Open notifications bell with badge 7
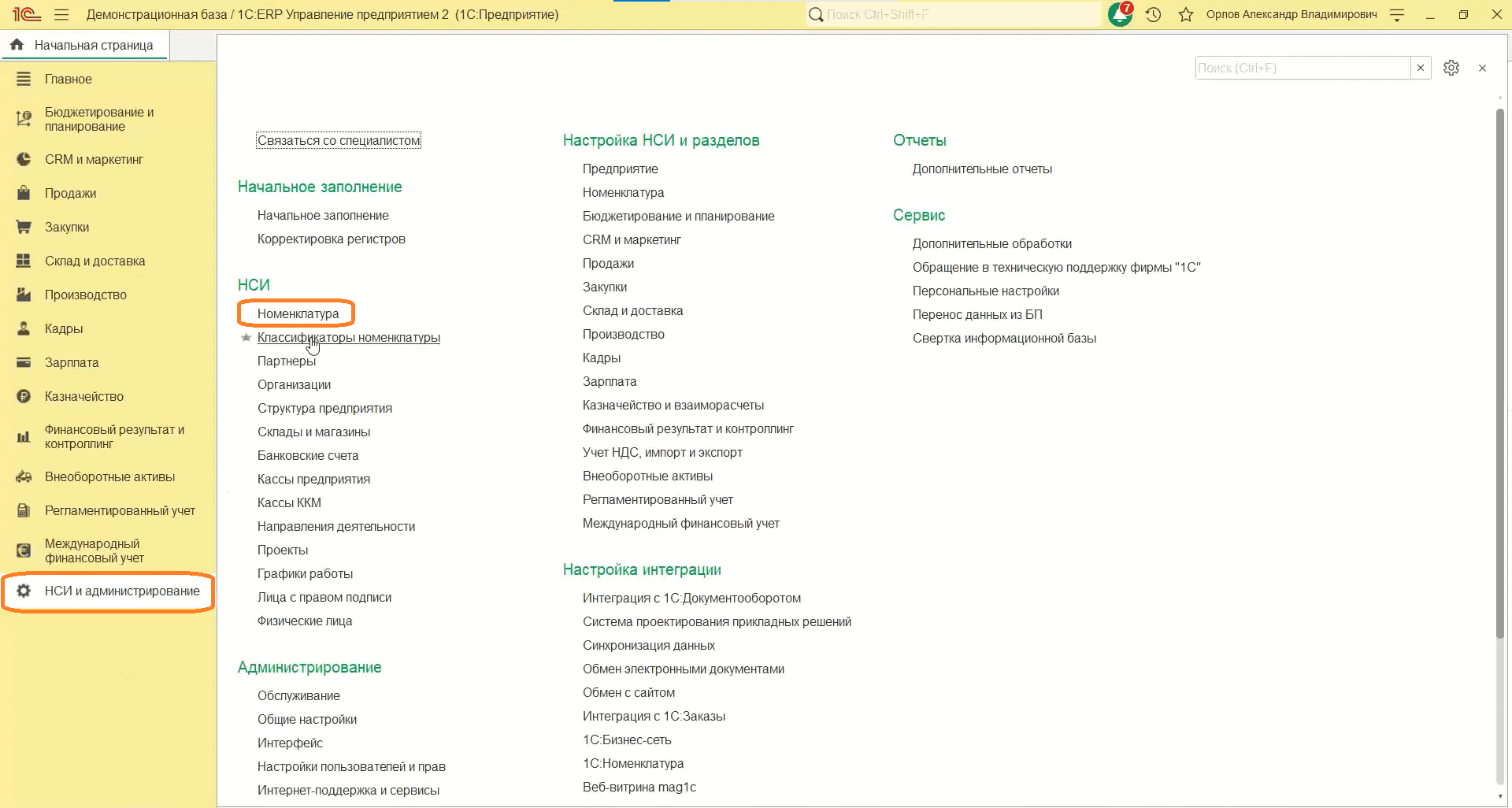This screenshot has width=1512, height=808. click(x=1120, y=14)
